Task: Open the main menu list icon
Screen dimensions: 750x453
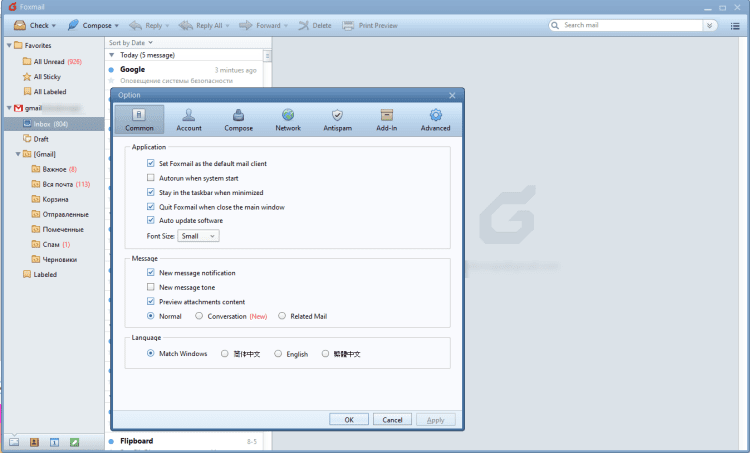Action: pos(735,26)
